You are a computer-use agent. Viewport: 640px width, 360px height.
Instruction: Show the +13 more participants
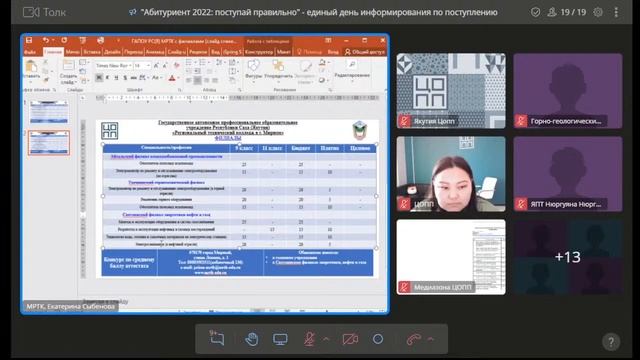click(568, 257)
